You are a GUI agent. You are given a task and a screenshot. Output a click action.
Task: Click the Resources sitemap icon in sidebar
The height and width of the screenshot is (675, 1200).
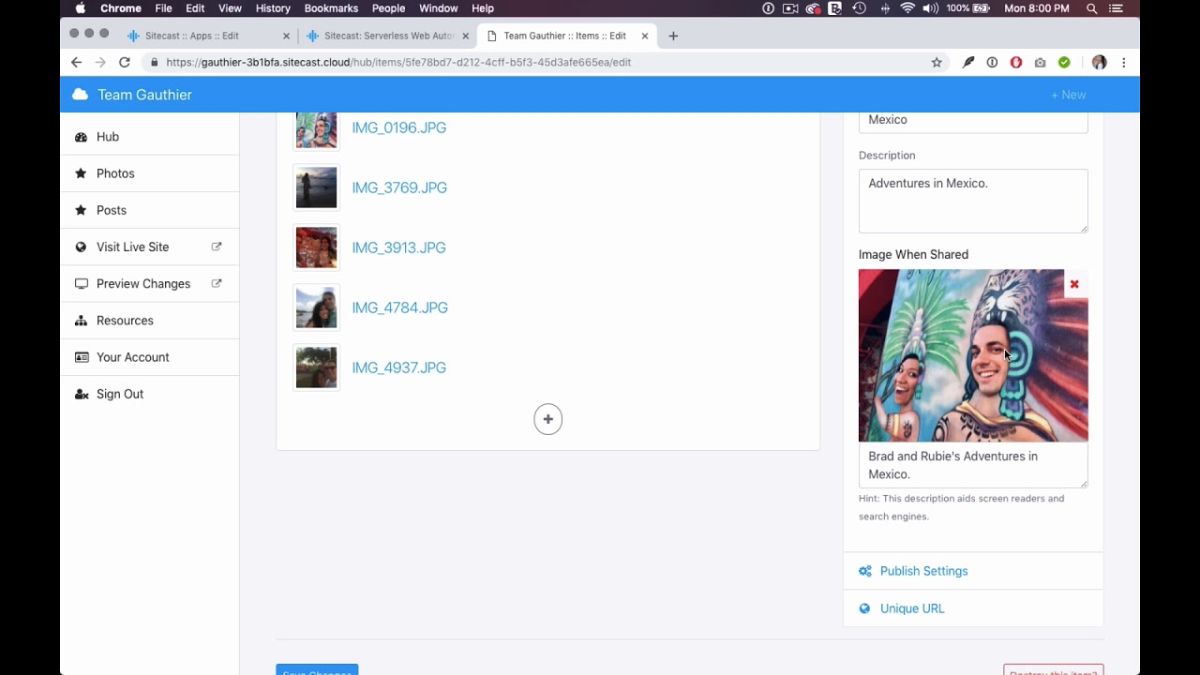(81, 321)
